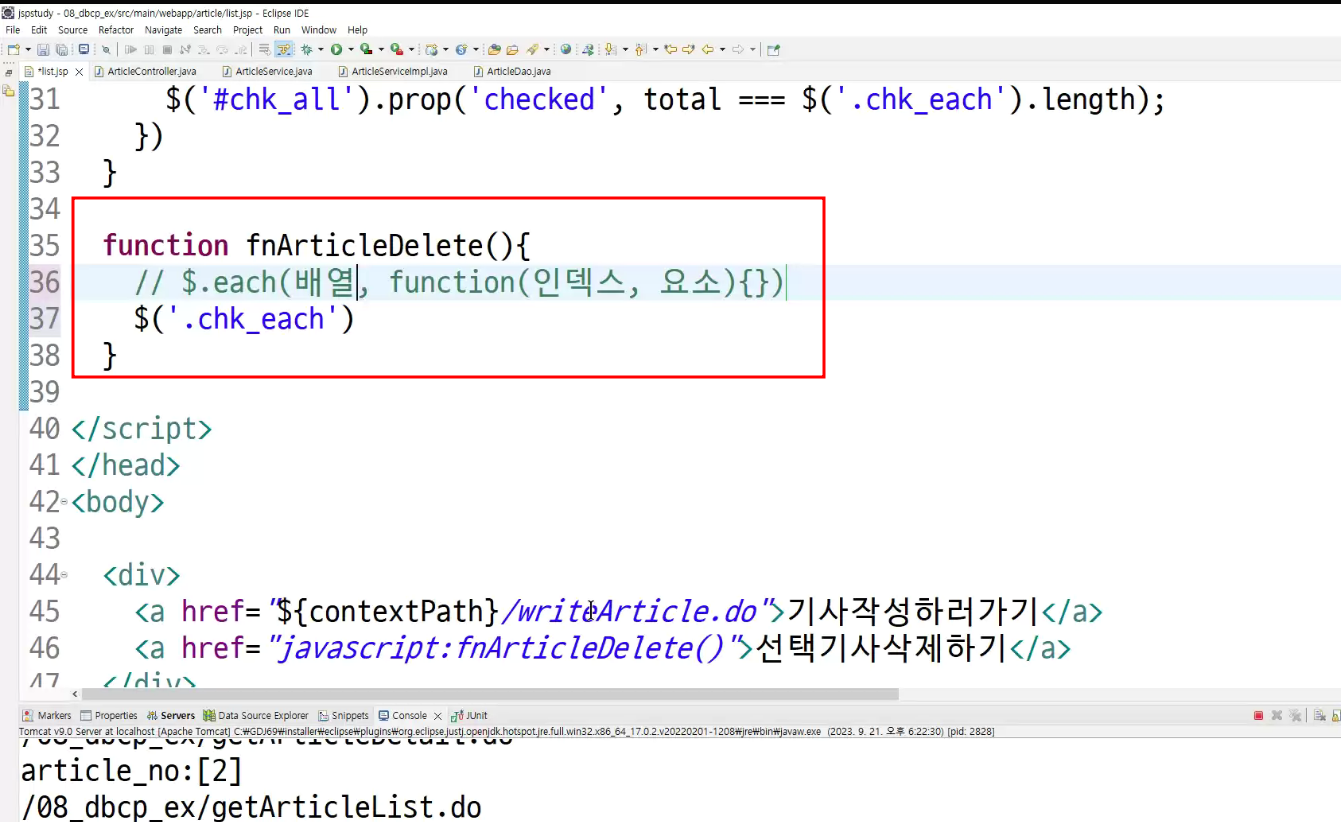The height and width of the screenshot is (822, 1341).
Task: Show the Snippets view tab
Action: click(343, 716)
